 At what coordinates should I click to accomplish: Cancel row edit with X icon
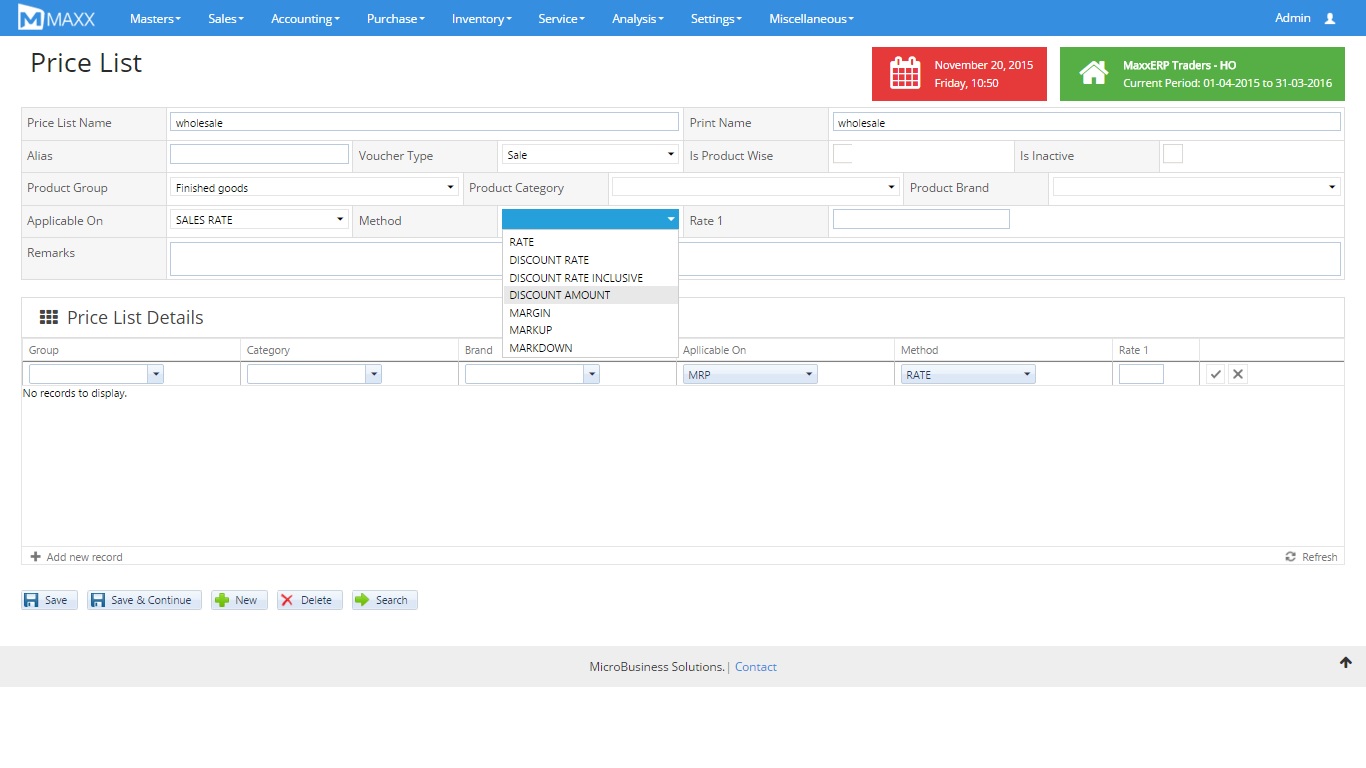coord(1238,374)
